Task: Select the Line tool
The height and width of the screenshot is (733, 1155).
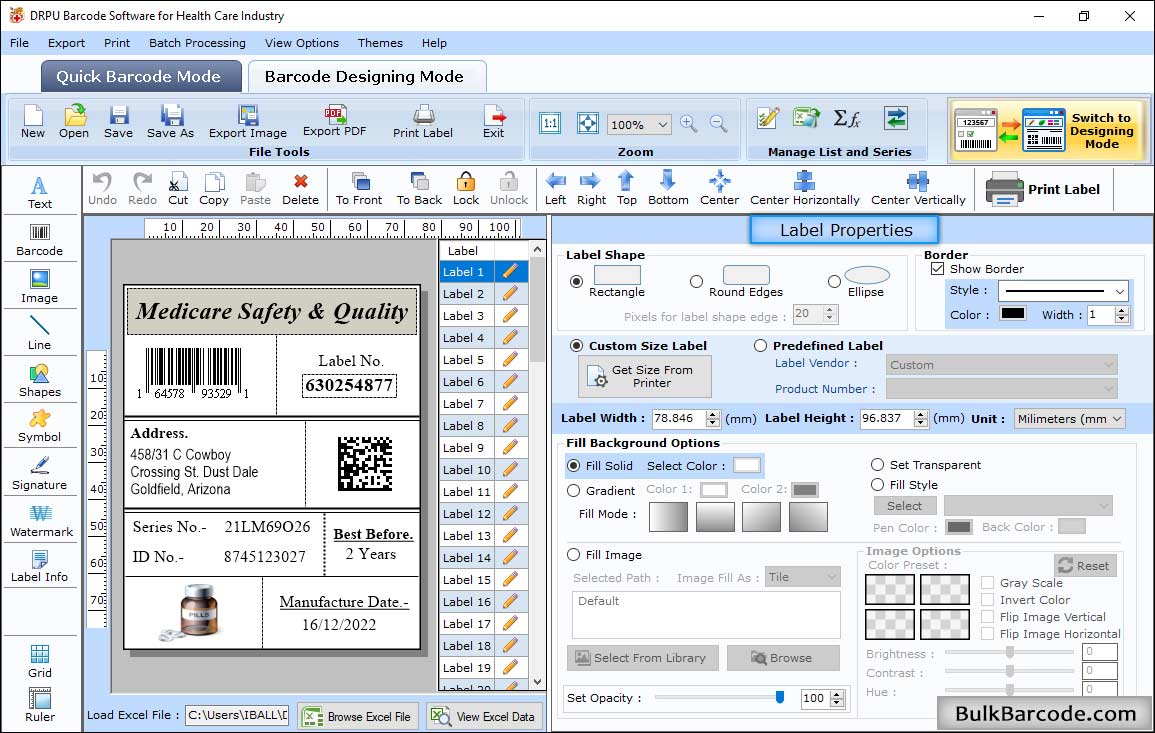Action: (x=40, y=333)
